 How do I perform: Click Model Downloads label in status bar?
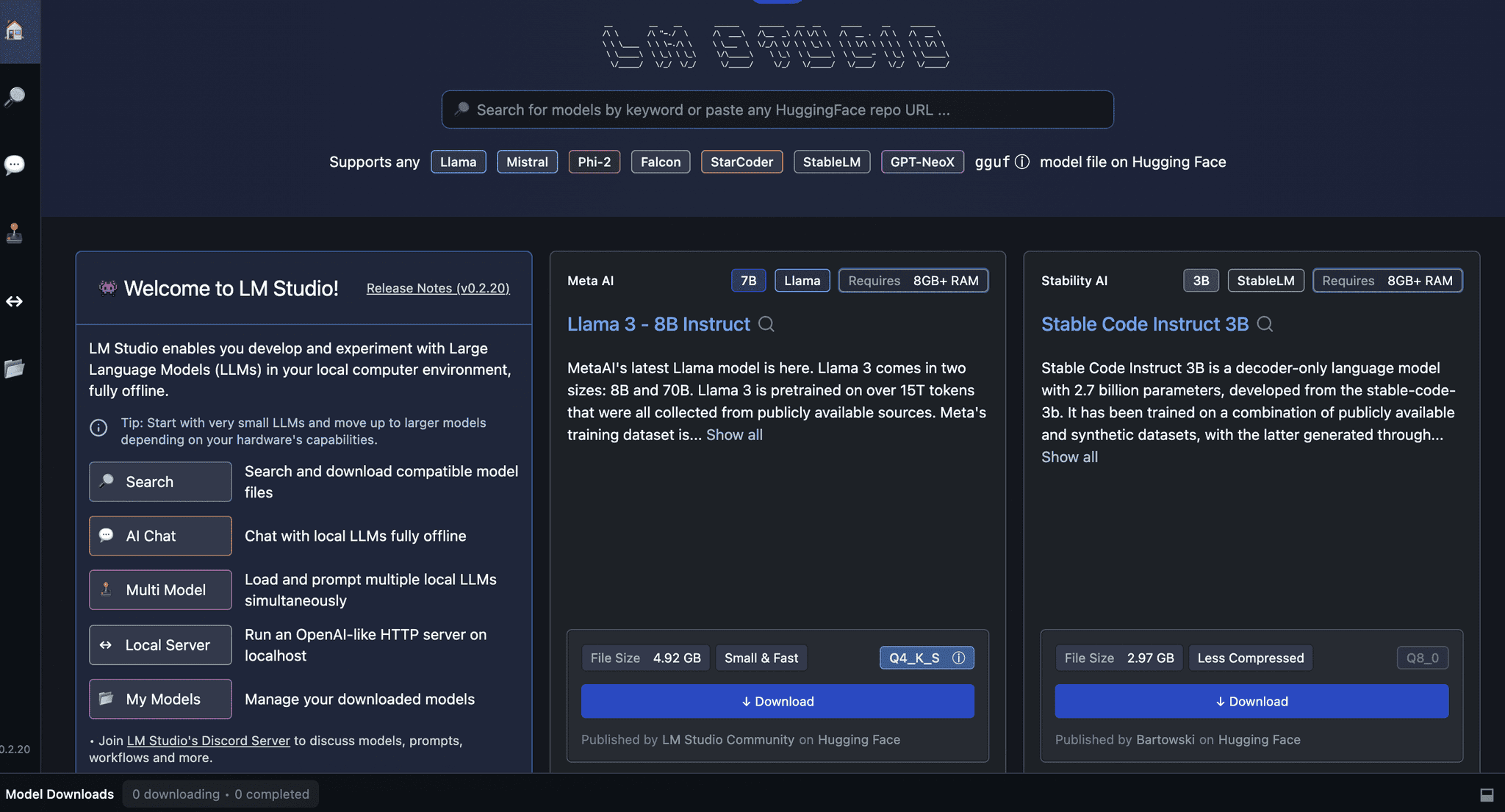pos(60,794)
